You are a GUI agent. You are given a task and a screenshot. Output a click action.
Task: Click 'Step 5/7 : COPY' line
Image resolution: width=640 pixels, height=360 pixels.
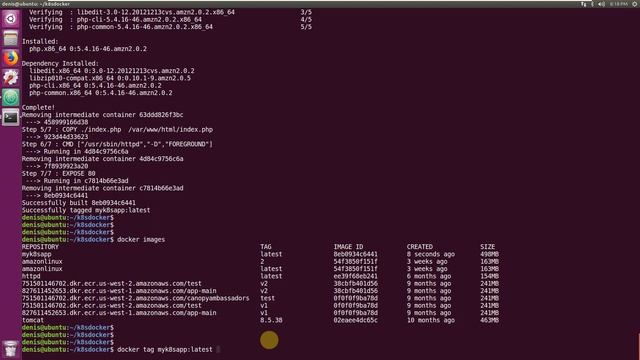click(x=118, y=129)
